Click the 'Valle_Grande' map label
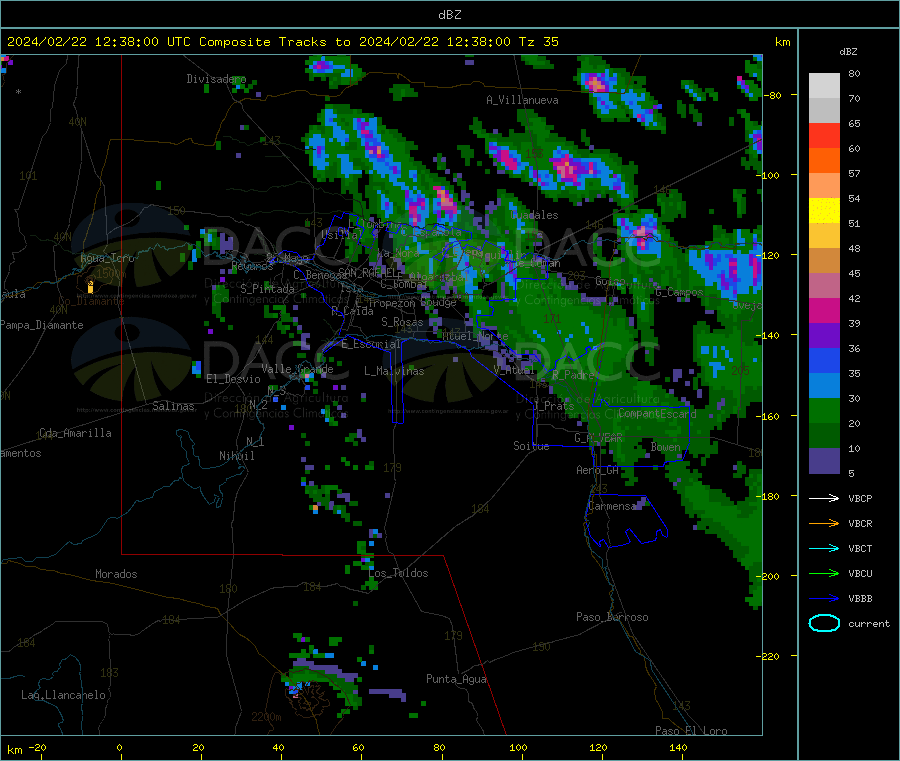Image resolution: width=900 pixels, height=761 pixels. 297,369
